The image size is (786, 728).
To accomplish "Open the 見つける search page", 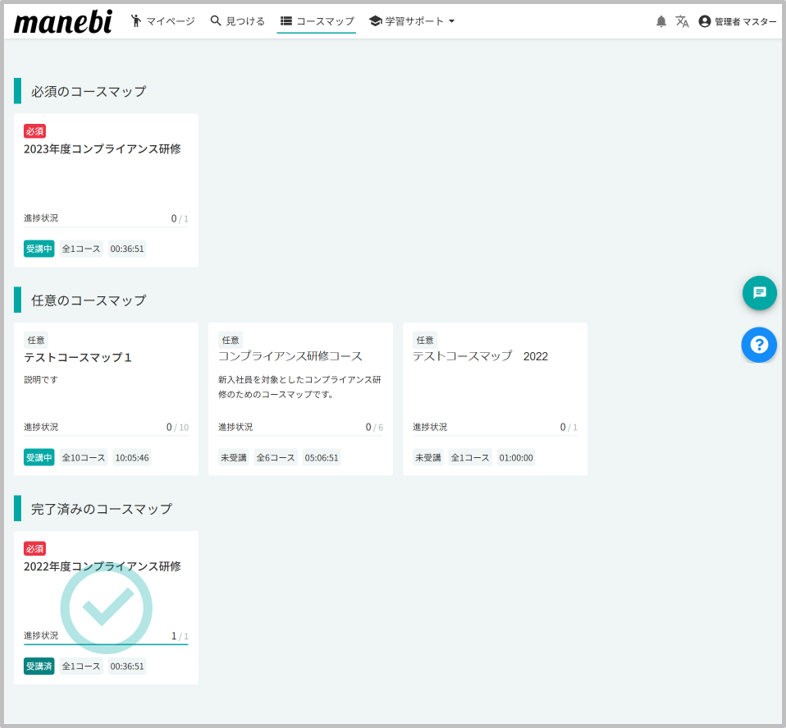I will pos(237,21).
